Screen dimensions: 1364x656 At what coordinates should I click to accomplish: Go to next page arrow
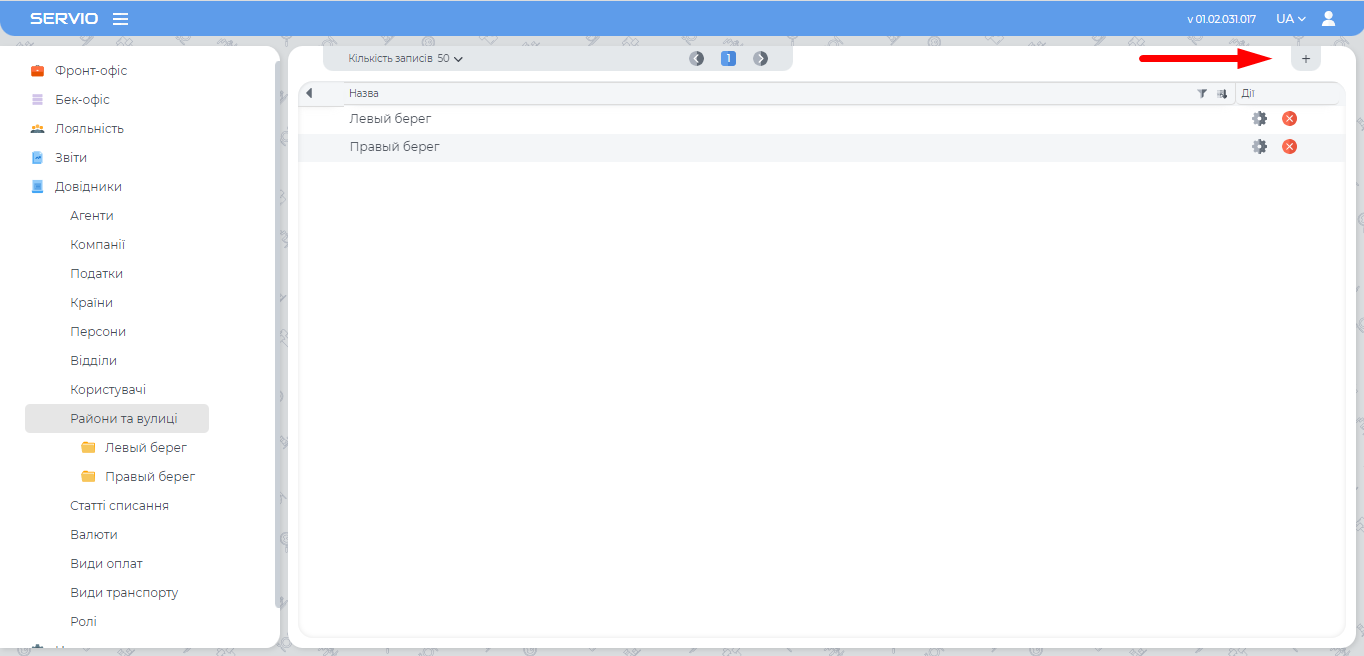click(761, 59)
